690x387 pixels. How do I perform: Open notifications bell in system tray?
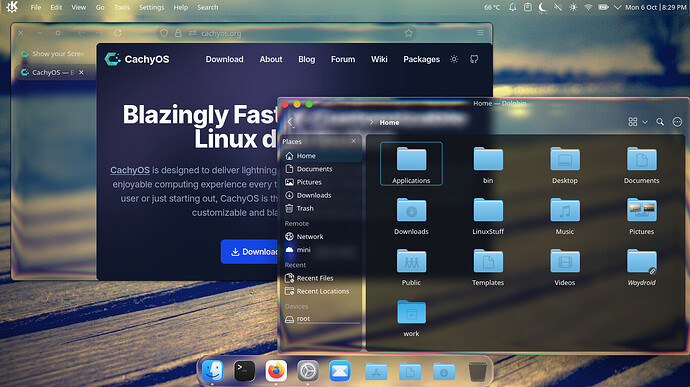pos(513,7)
